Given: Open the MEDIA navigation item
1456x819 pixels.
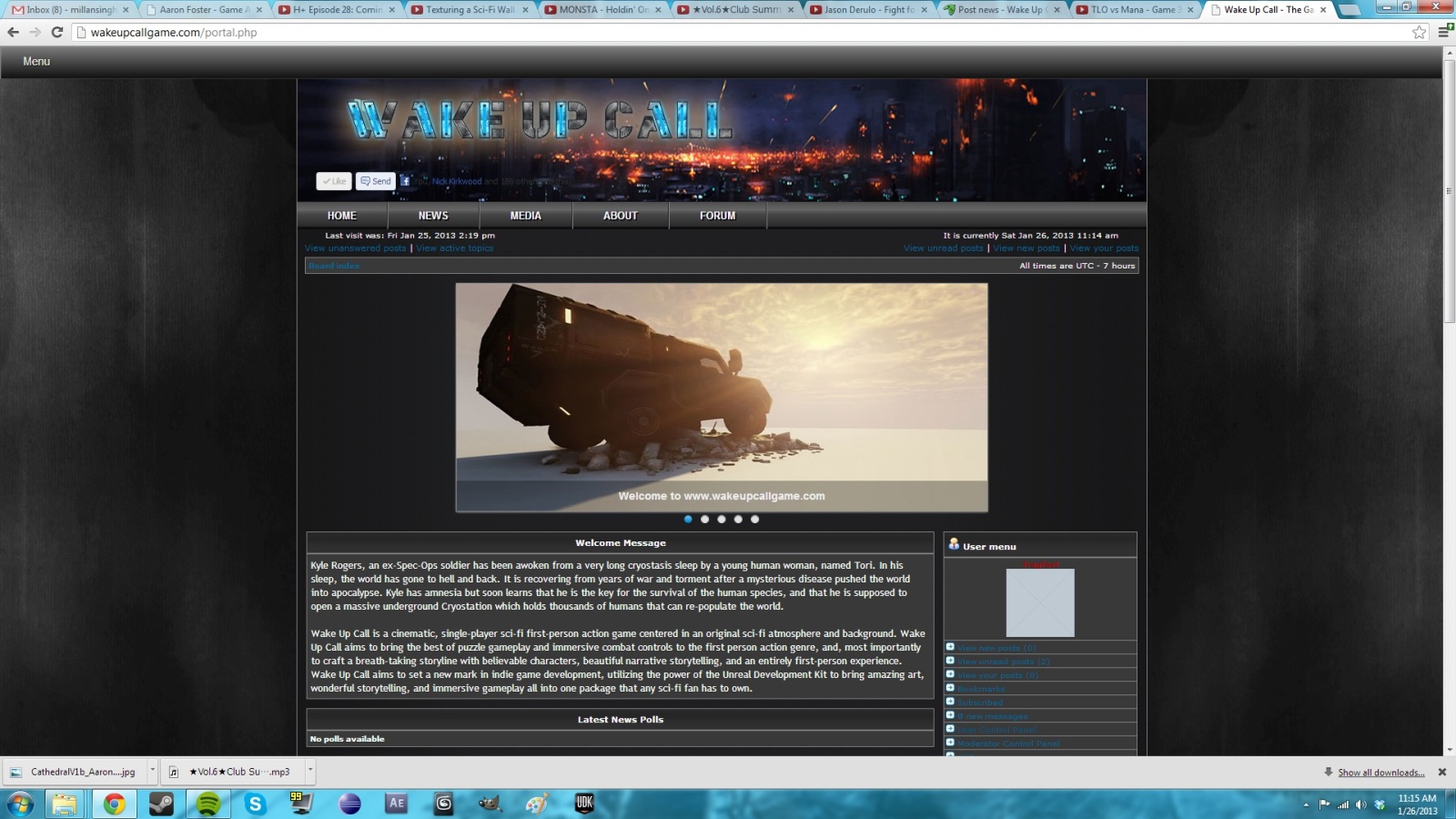Looking at the screenshot, I should (525, 216).
